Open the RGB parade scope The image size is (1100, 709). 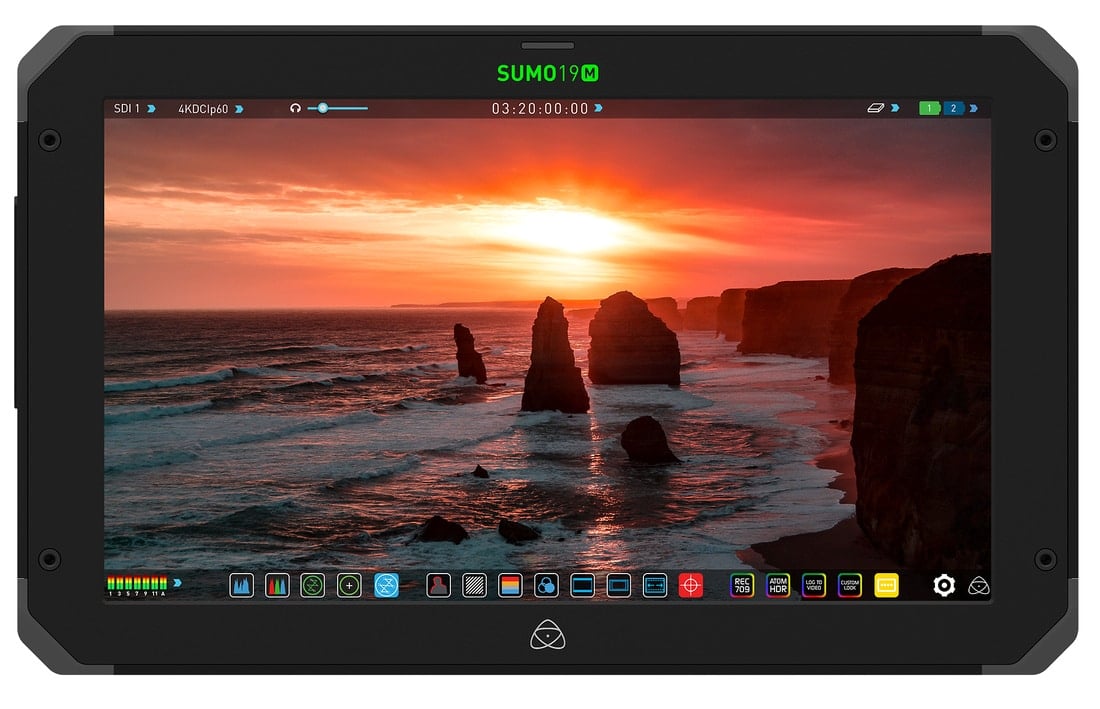(x=277, y=585)
